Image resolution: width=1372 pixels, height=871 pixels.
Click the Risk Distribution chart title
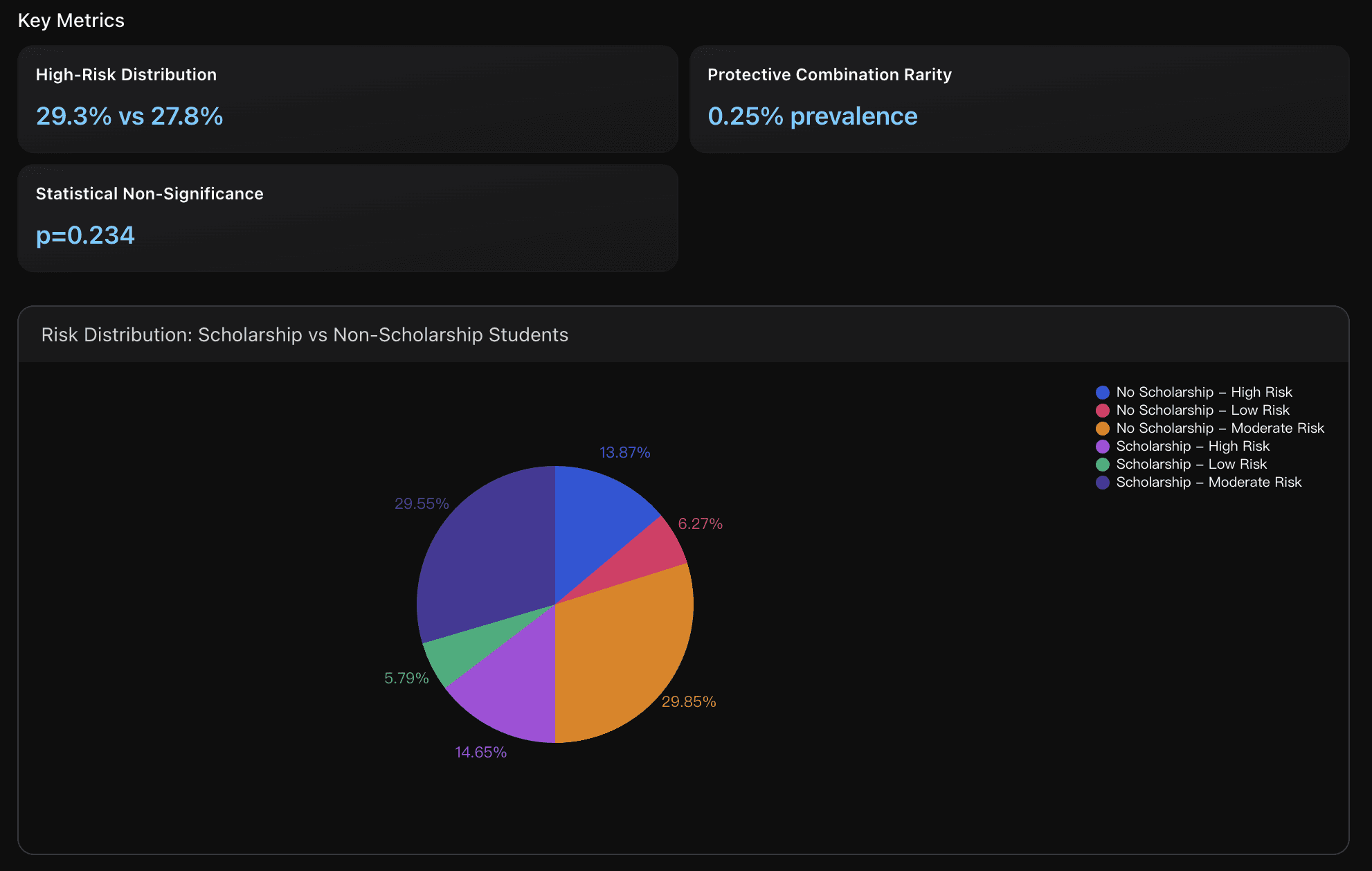click(x=306, y=334)
